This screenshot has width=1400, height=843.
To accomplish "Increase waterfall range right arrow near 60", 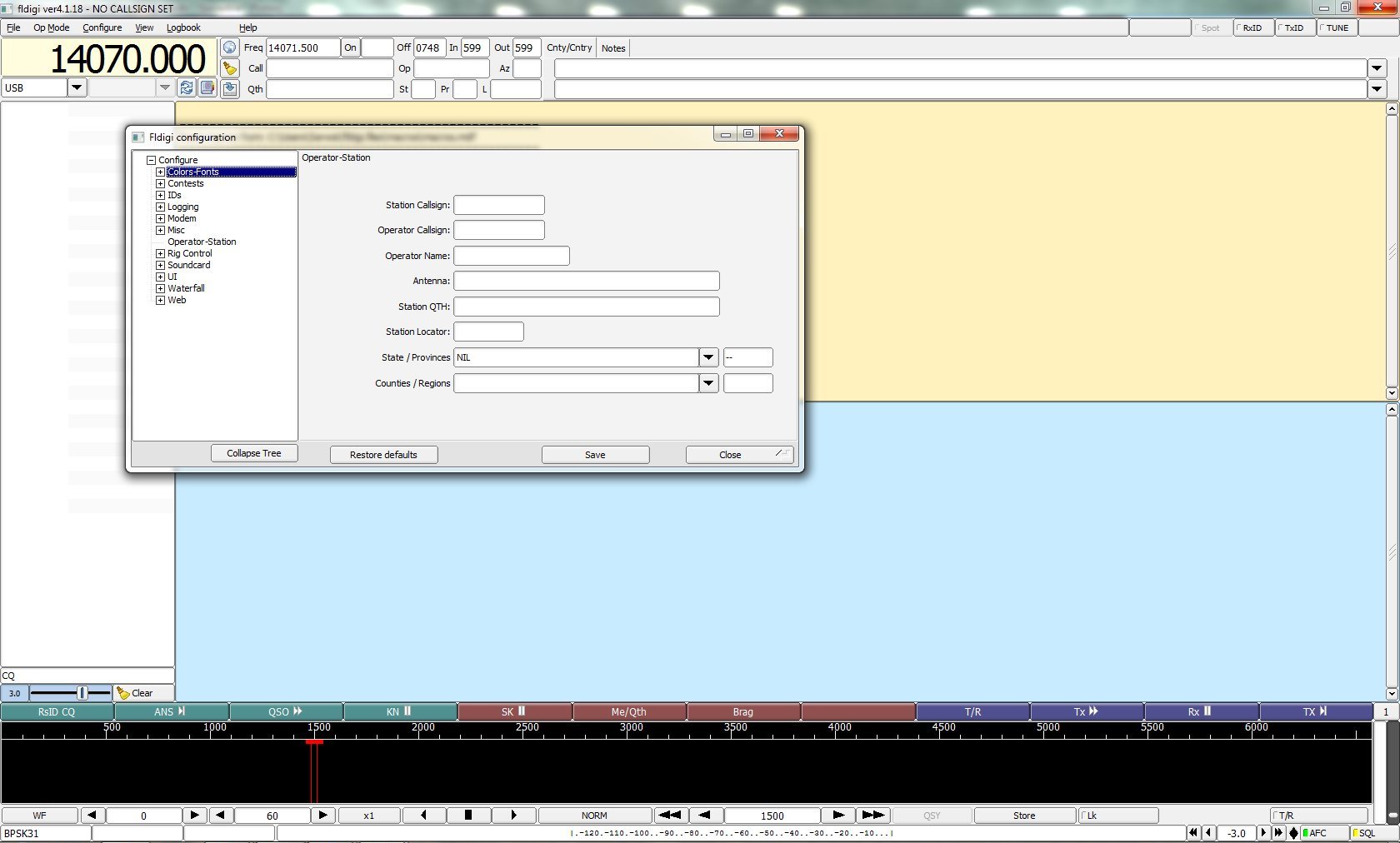I will tap(322, 816).
